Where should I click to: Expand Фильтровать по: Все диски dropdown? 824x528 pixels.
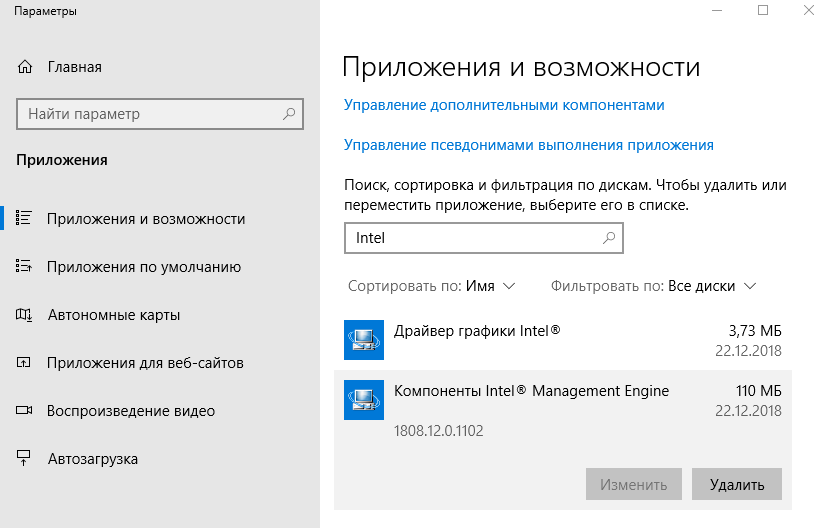point(653,286)
